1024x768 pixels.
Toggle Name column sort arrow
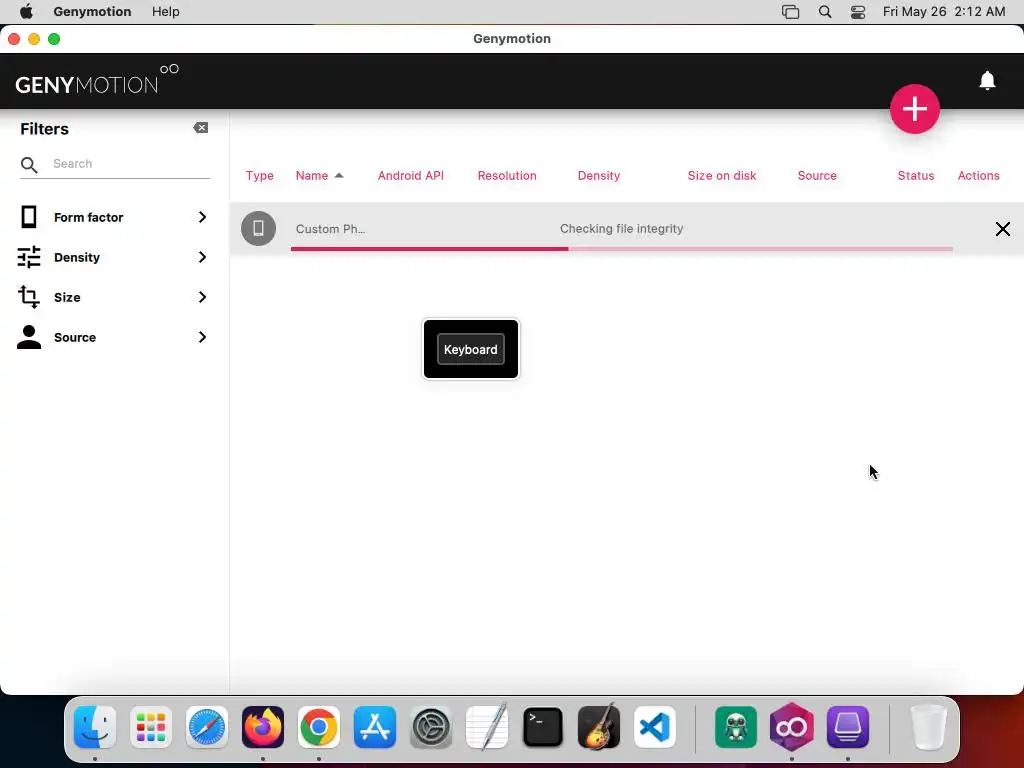(339, 176)
